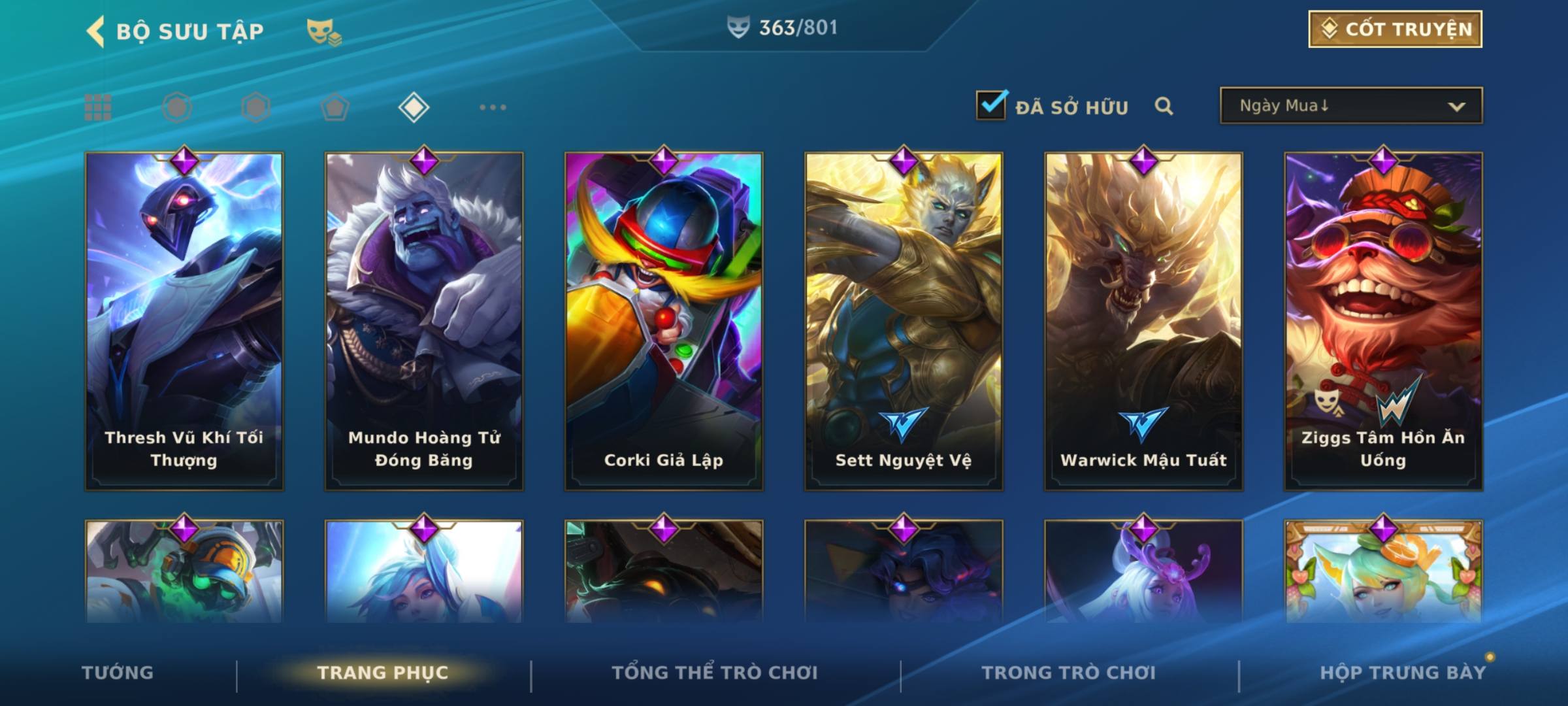
Task: Select the all-skins grid filter icon
Action: click(98, 107)
